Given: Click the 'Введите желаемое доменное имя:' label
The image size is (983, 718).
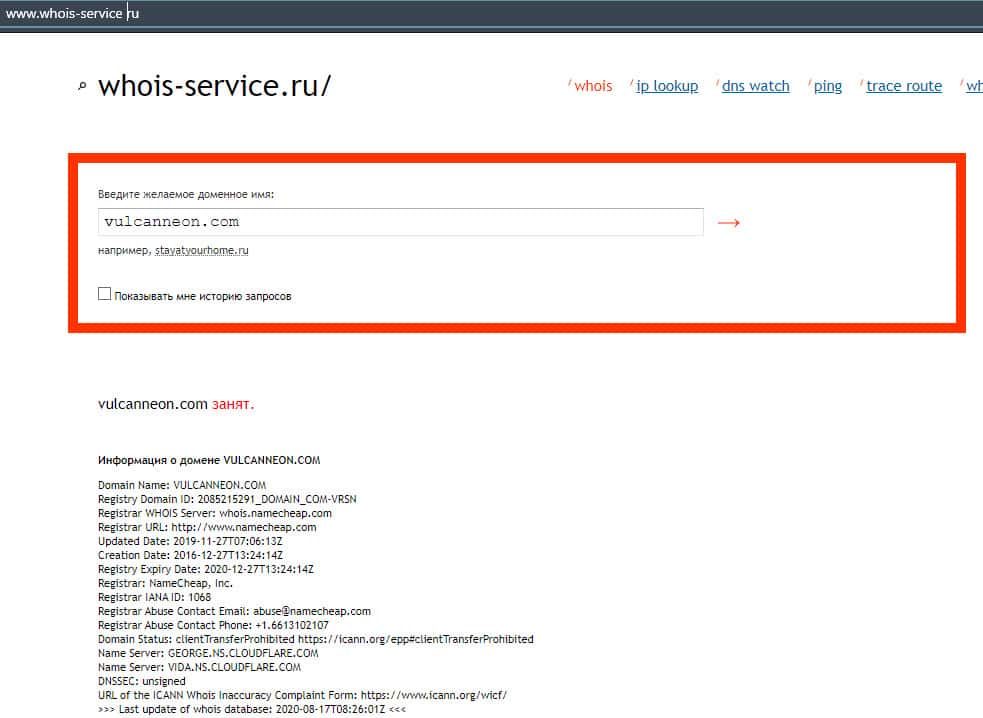Looking at the screenshot, I should click(186, 194).
